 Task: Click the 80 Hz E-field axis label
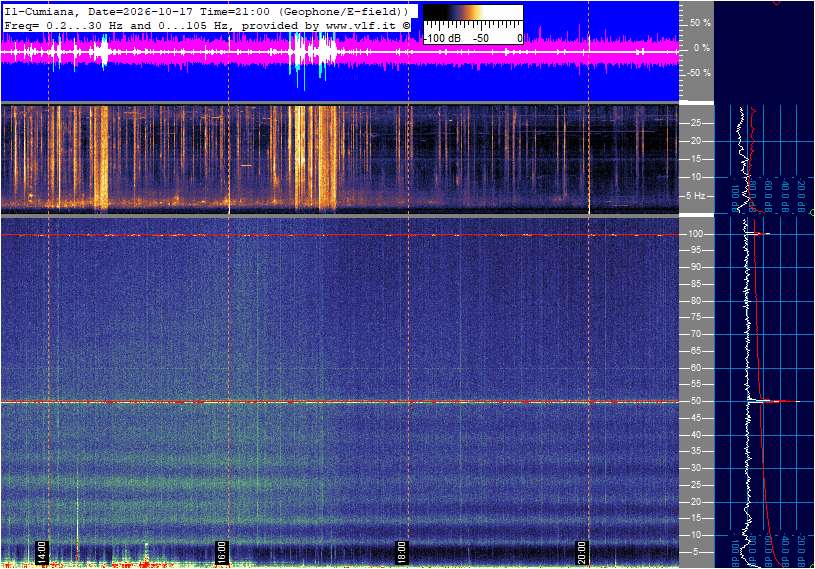[695, 301]
